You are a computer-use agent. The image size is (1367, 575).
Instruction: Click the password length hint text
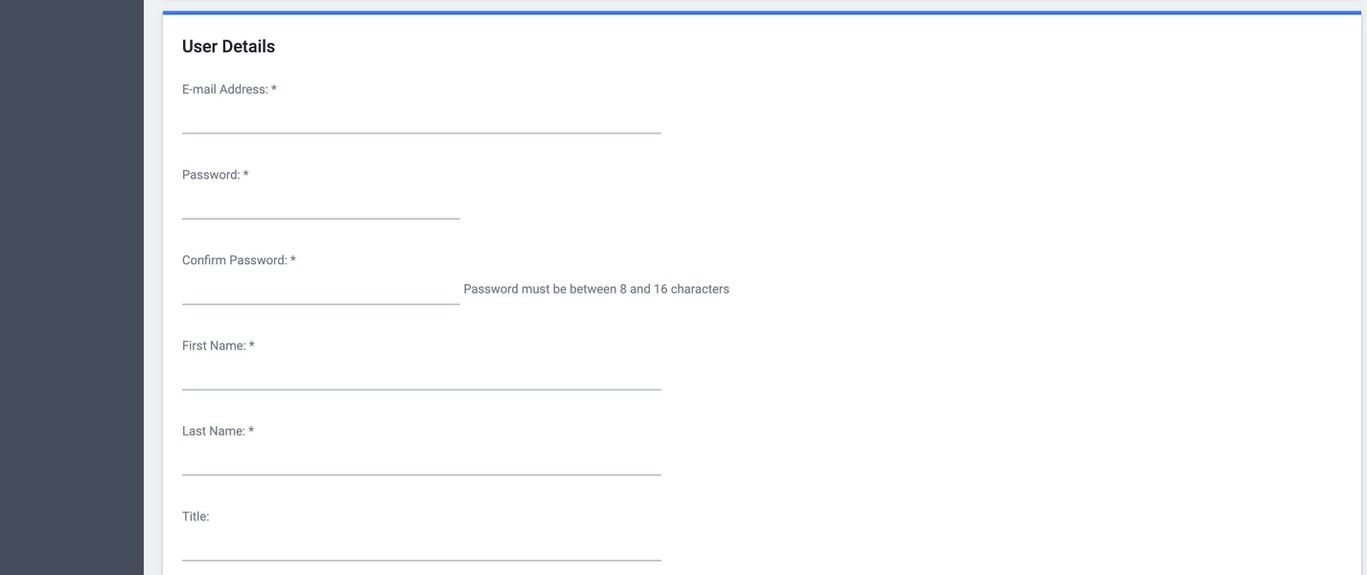click(596, 289)
